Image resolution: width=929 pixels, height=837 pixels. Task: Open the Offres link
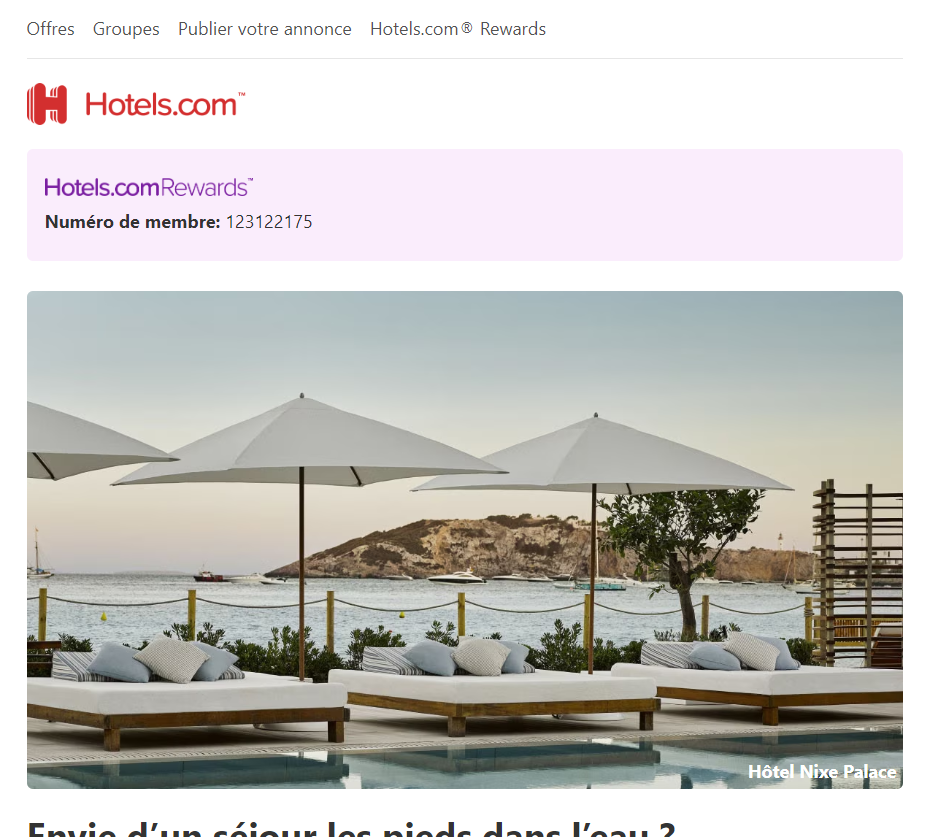pos(50,29)
